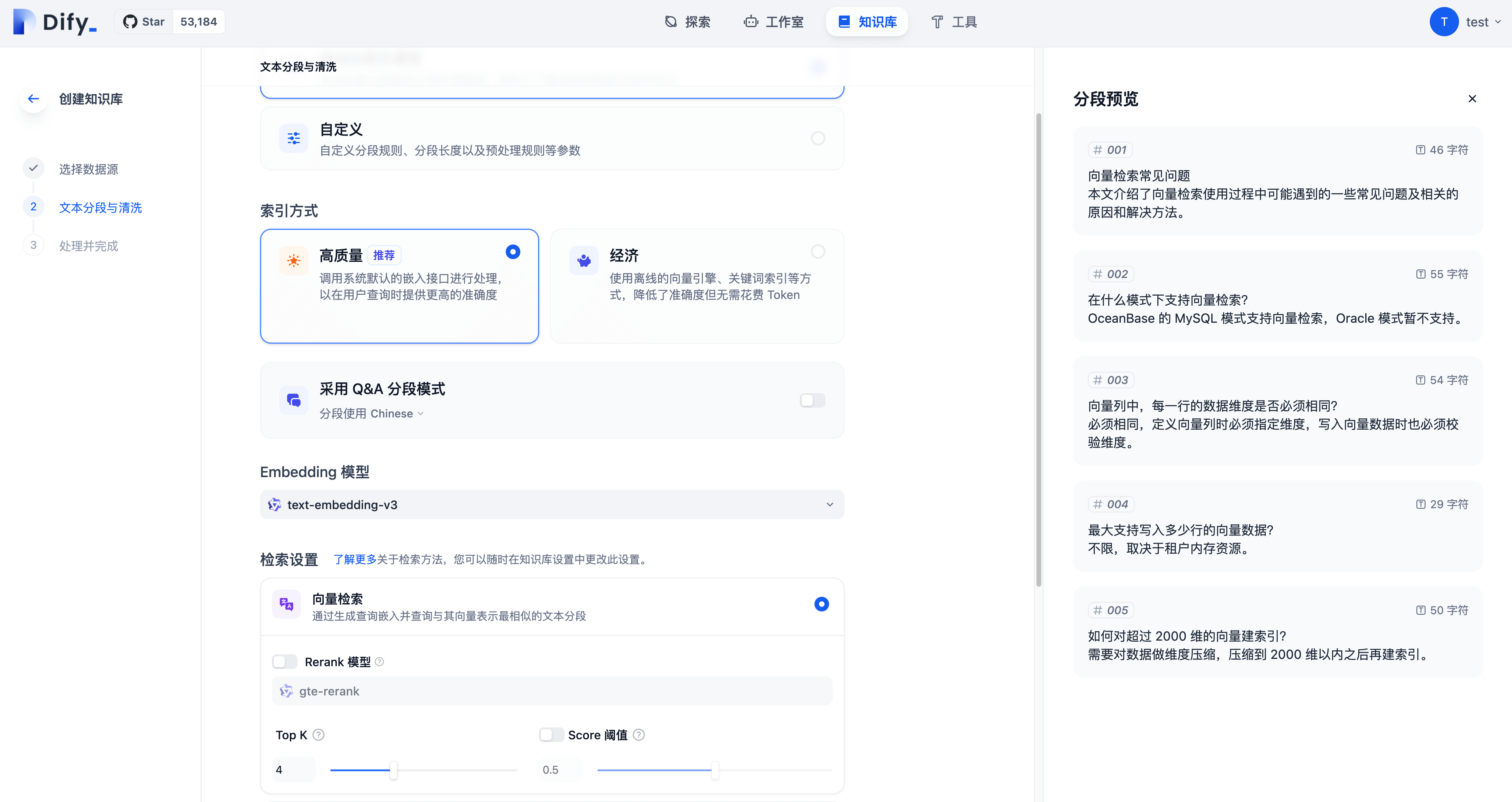The height and width of the screenshot is (802, 1512).
Task: Switch to the 工作室 tab
Action: (x=774, y=22)
